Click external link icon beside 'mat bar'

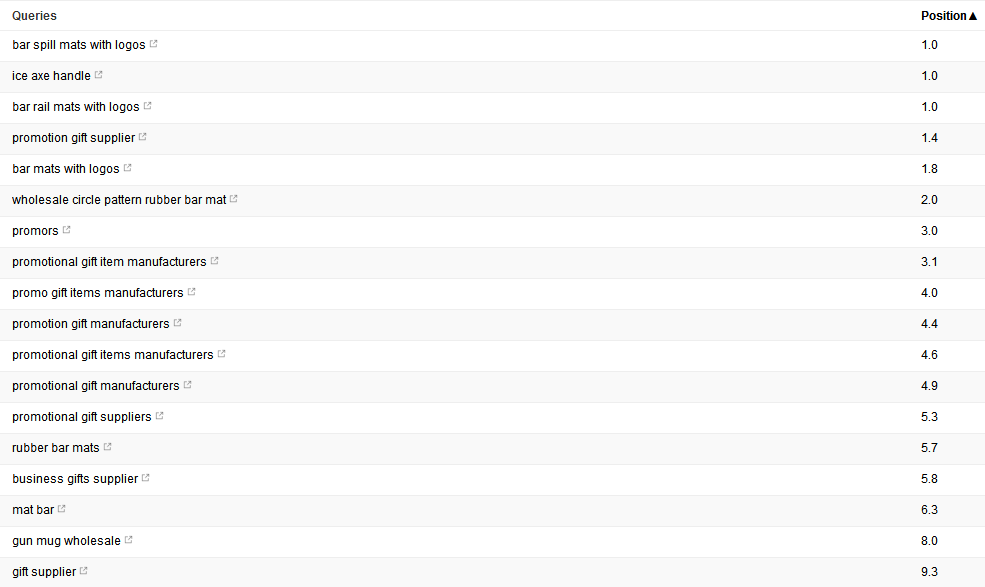coord(62,509)
